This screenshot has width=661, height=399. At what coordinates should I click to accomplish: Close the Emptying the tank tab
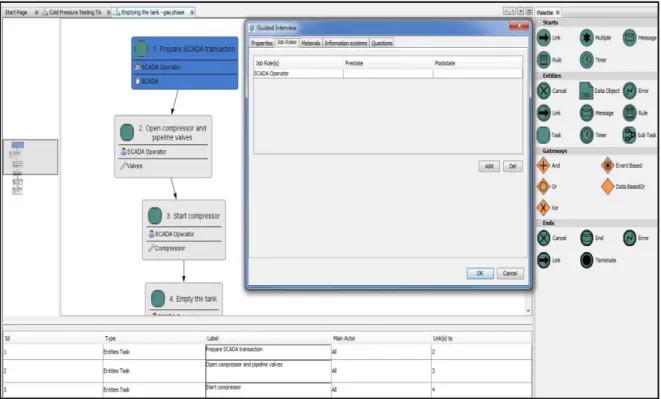coord(192,13)
